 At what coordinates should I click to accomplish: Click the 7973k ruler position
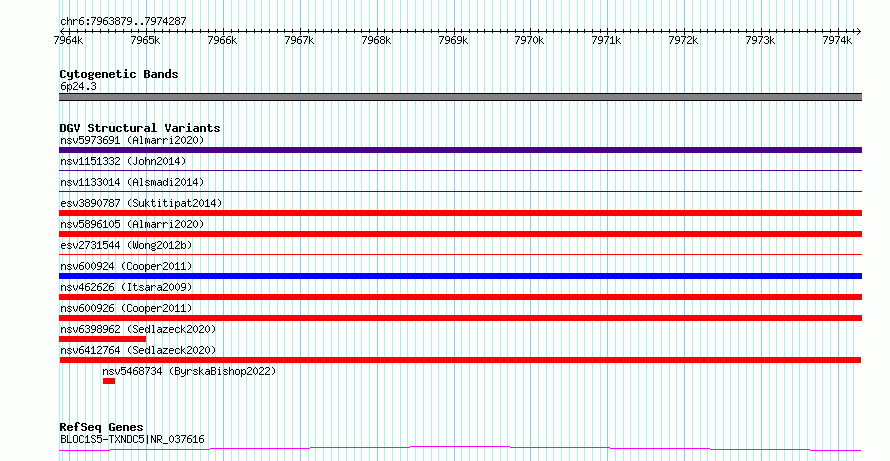coord(760,41)
